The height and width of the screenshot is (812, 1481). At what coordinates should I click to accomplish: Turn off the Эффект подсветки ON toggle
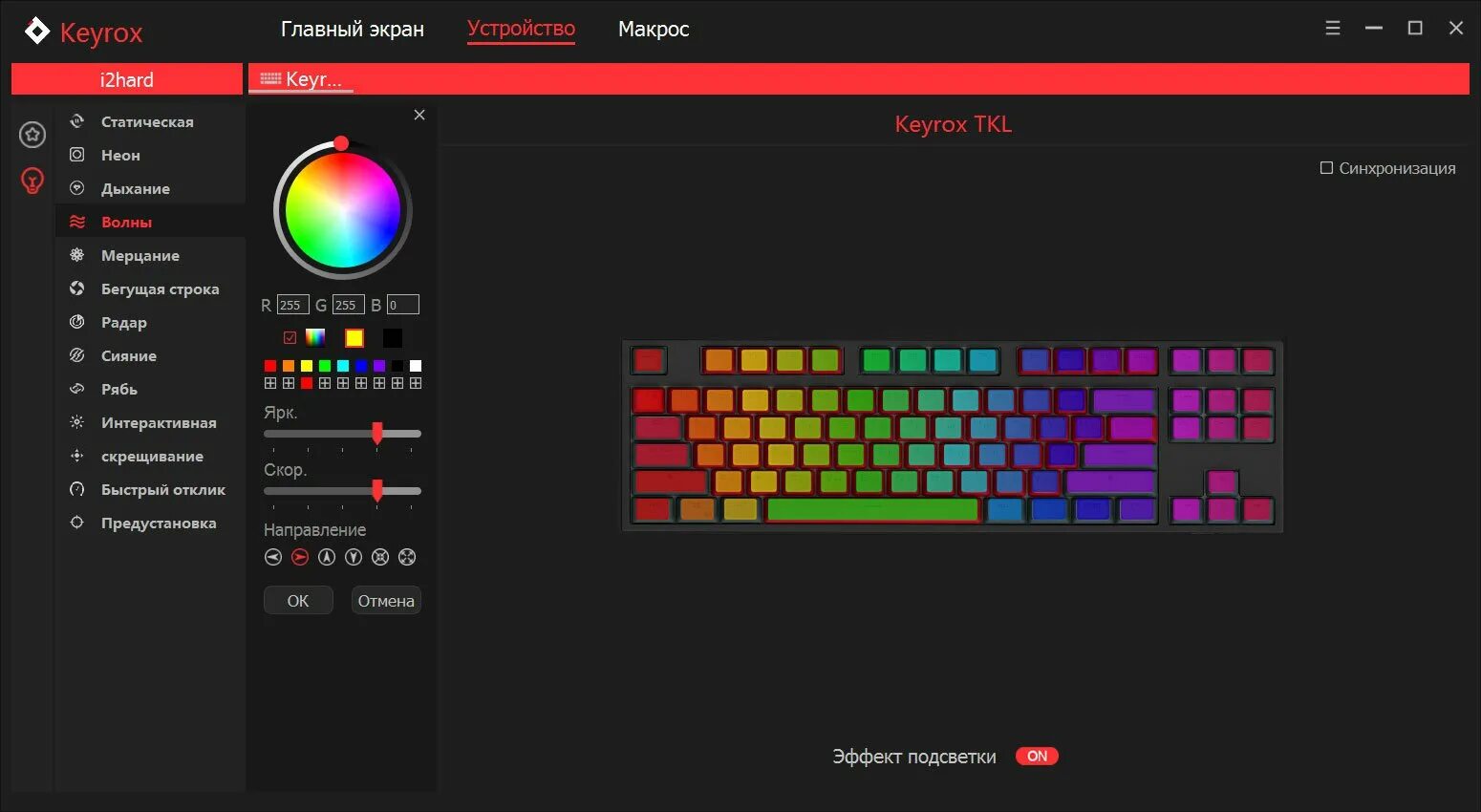1037,757
